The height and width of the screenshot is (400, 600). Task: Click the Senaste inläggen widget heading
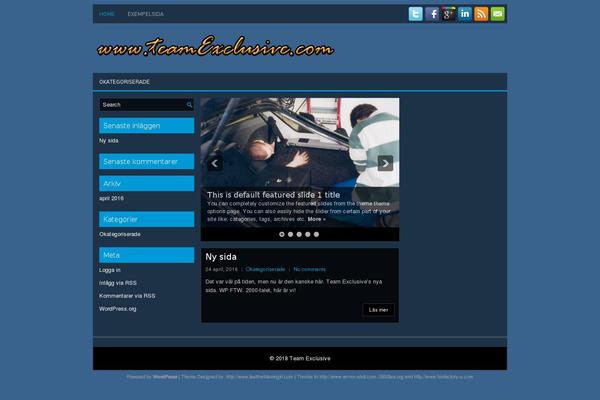[147, 126]
